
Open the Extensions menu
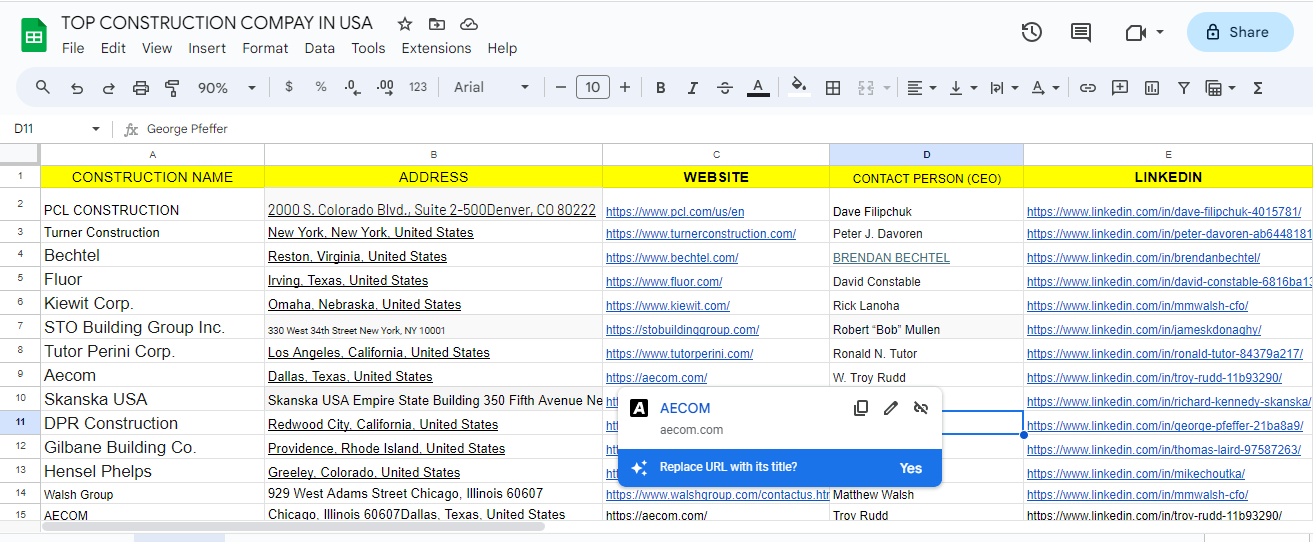click(436, 48)
